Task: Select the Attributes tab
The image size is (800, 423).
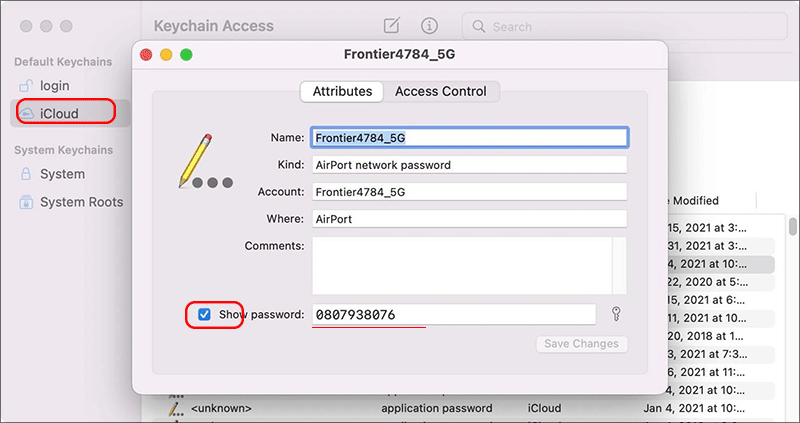Action: click(x=342, y=91)
